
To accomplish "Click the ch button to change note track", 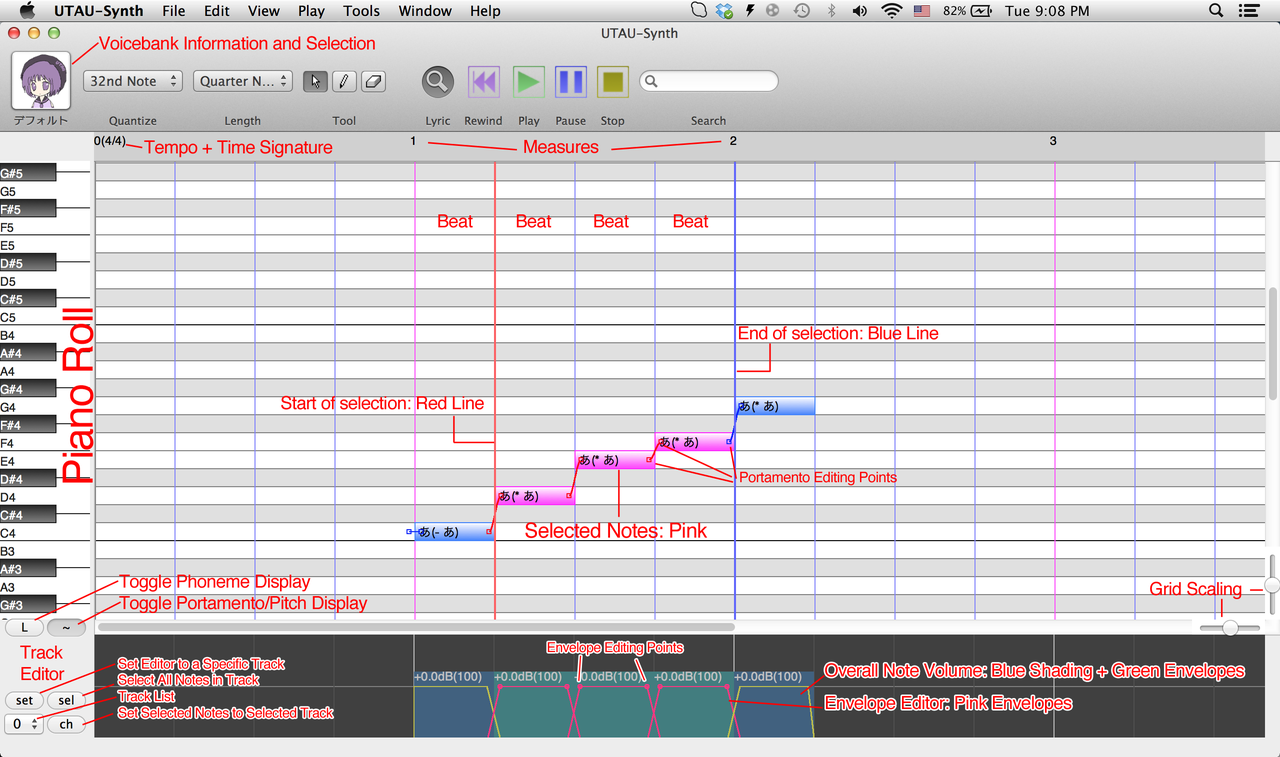I will [65, 724].
